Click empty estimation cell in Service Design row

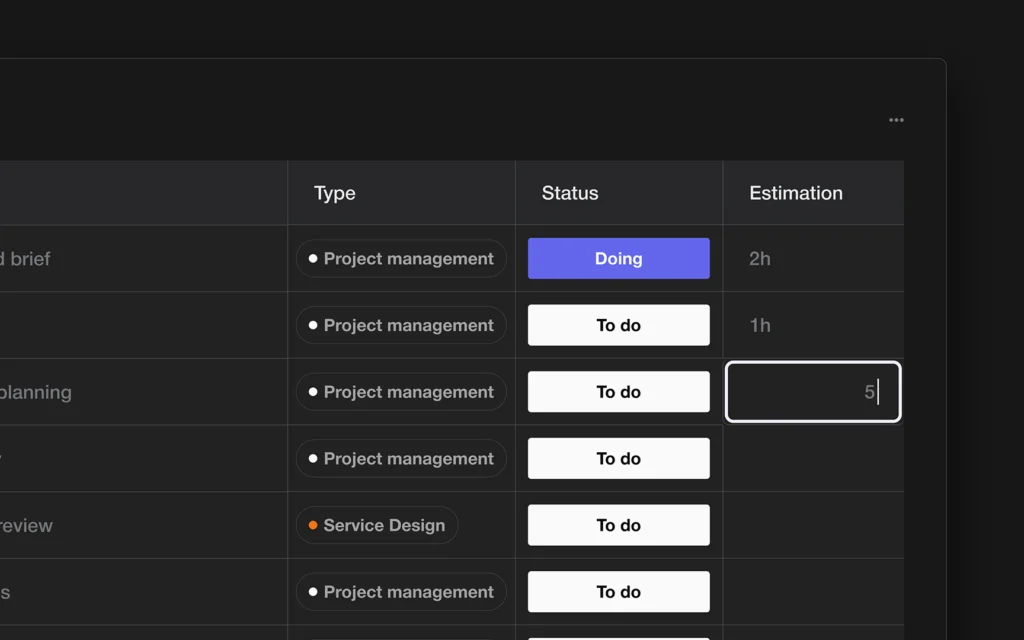click(x=812, y=525)
